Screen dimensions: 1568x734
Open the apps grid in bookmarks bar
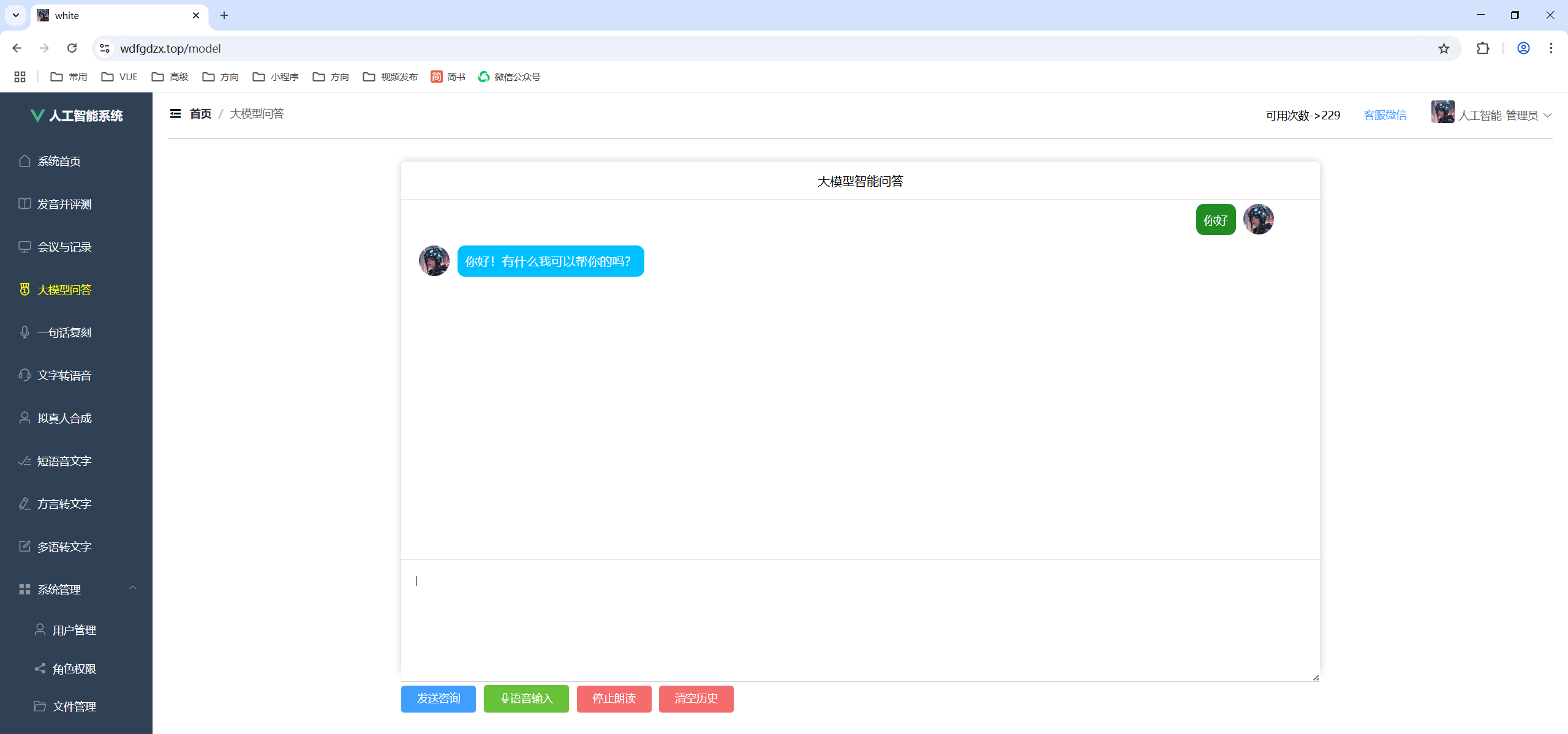click(20, 77)
